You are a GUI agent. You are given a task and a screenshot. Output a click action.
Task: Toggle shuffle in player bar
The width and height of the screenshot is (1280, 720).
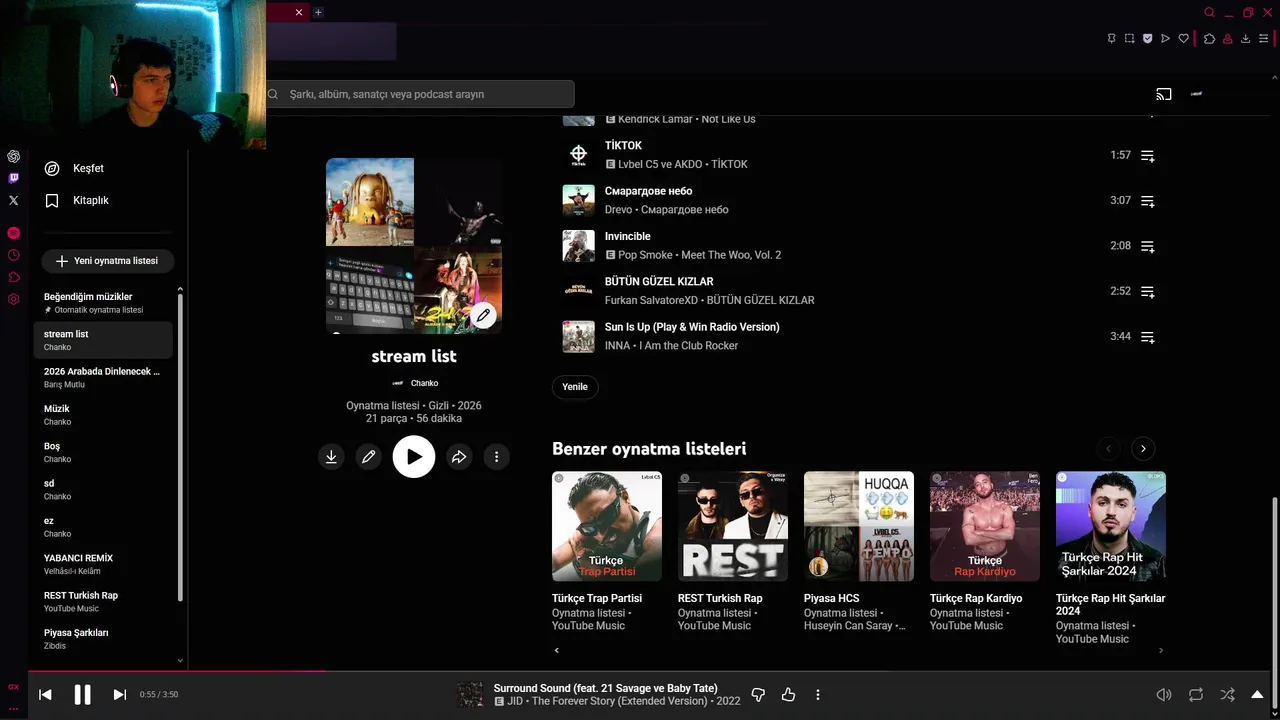[1227, 695]
